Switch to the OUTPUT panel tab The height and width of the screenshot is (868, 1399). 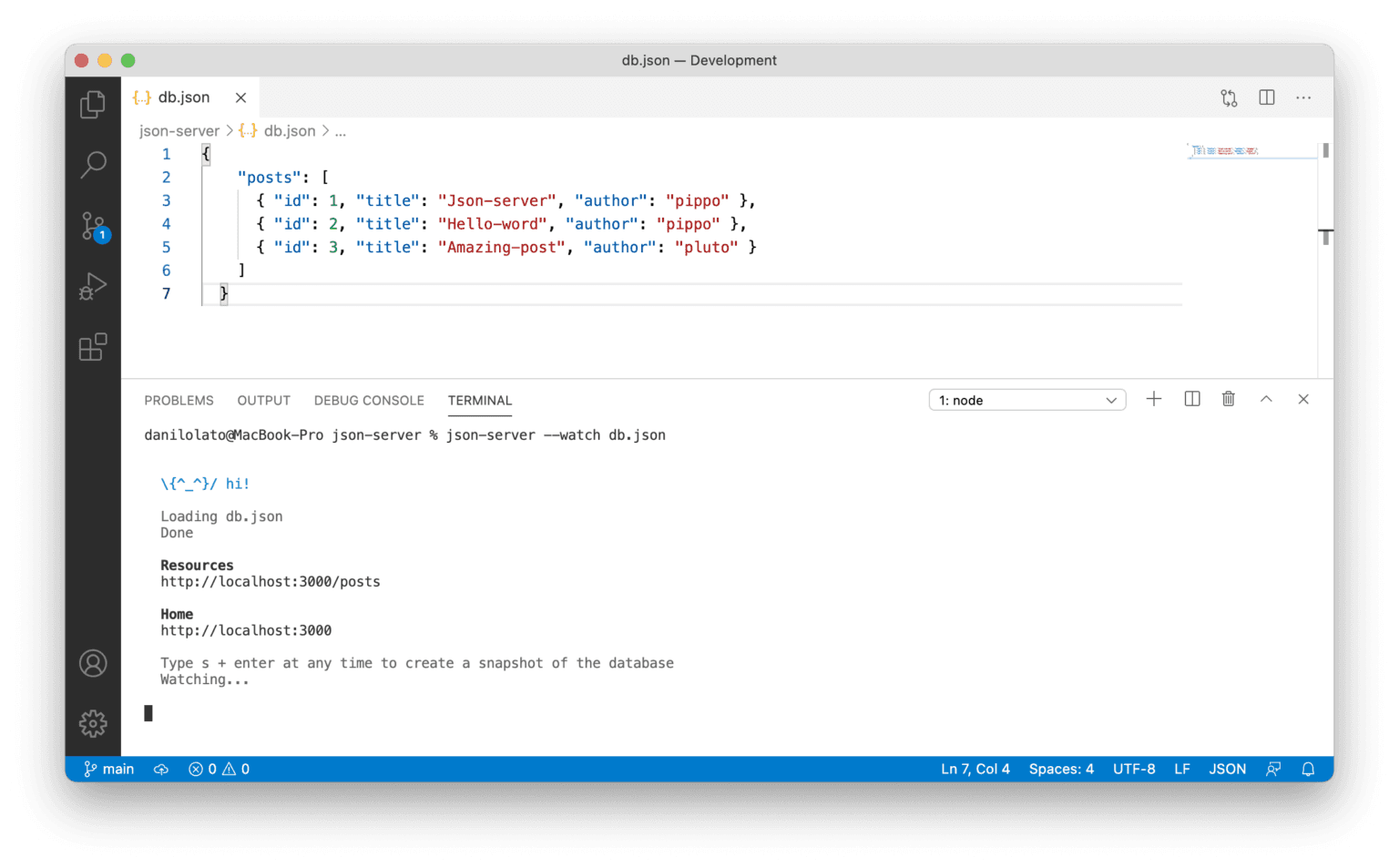[263, 401]
